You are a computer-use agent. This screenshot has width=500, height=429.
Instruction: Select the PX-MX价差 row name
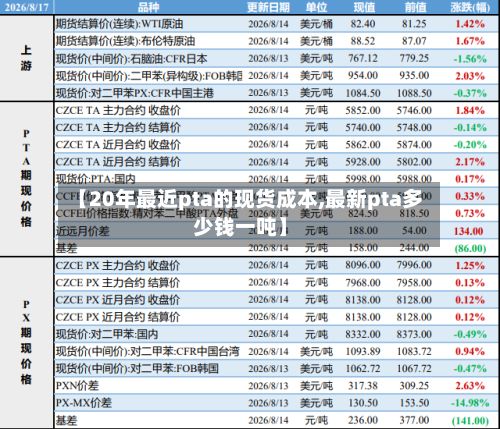(83, 403)
